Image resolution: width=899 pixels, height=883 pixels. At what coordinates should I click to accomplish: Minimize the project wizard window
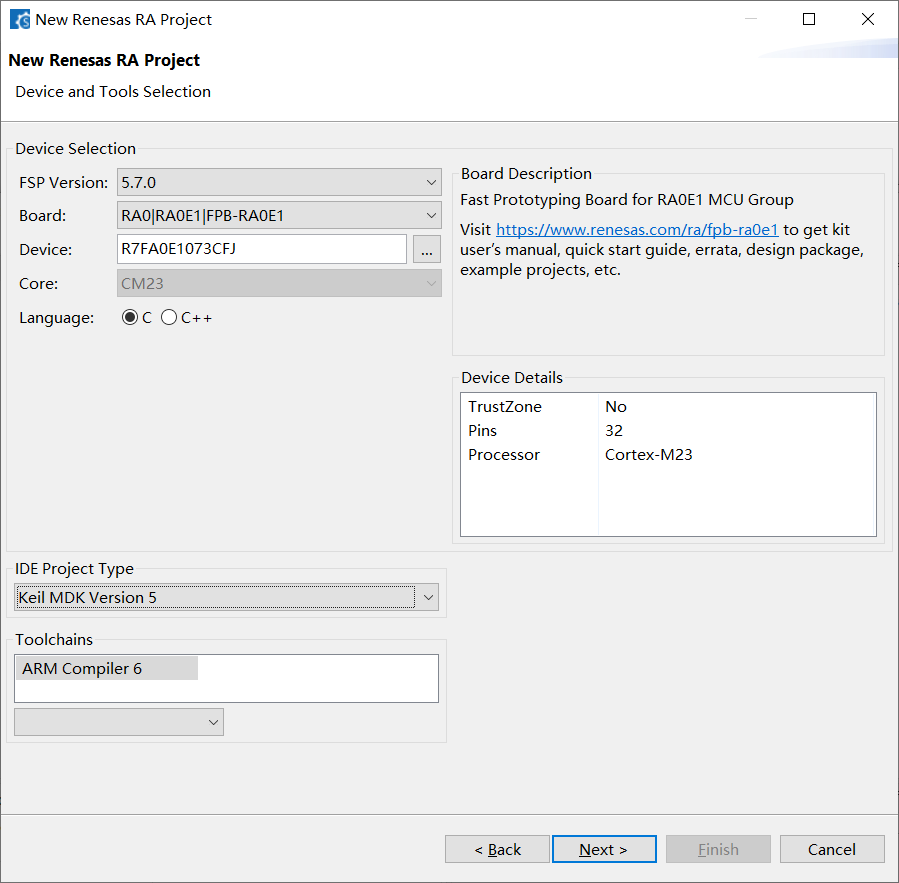pyautogui.click(x=750, y=19)
